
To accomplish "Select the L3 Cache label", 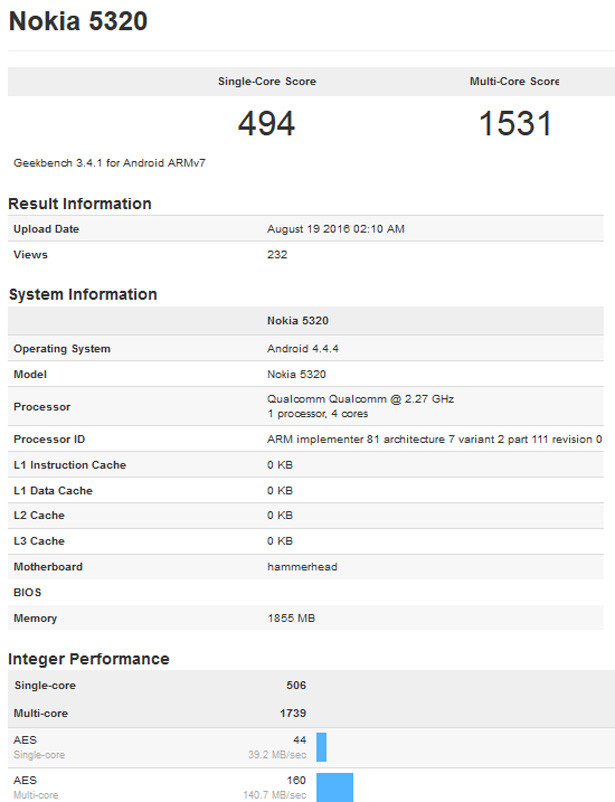I will (x=39, y=541).
